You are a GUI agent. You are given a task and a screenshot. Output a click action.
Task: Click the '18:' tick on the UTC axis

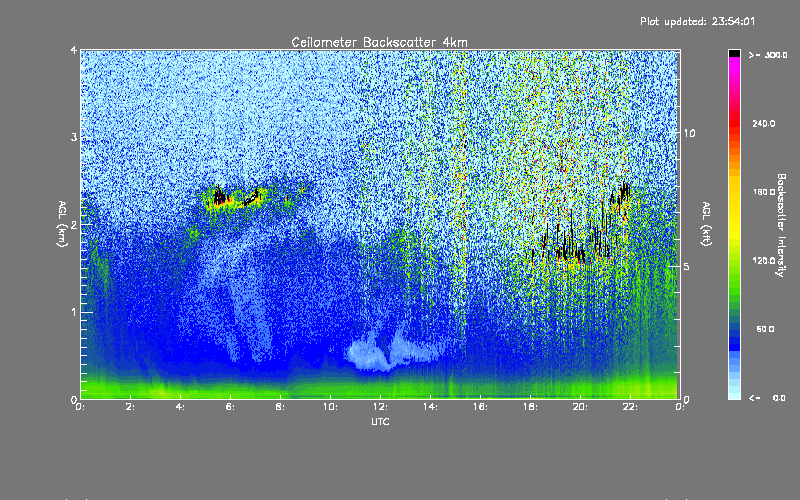point(530,407)
